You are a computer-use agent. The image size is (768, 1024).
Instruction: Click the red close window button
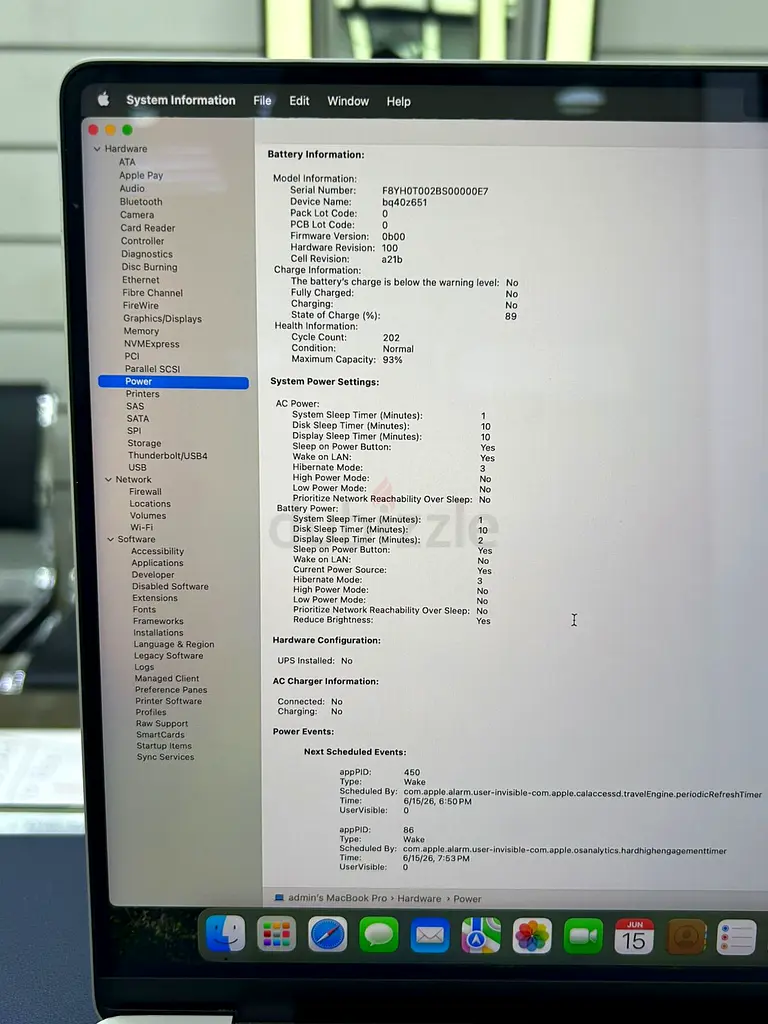click(93, 129)
